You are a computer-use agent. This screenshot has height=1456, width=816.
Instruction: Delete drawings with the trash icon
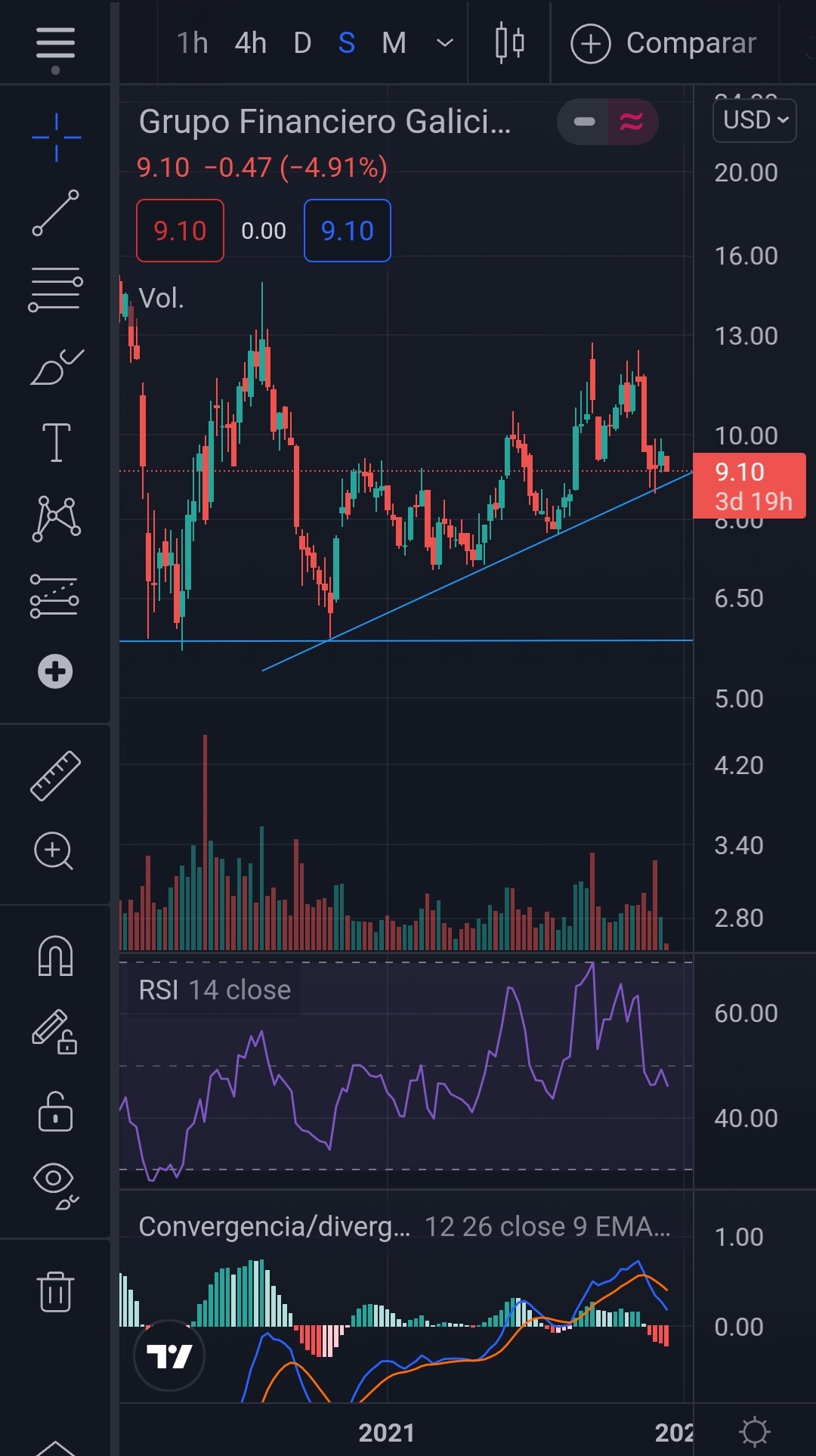pos(55,1291)
